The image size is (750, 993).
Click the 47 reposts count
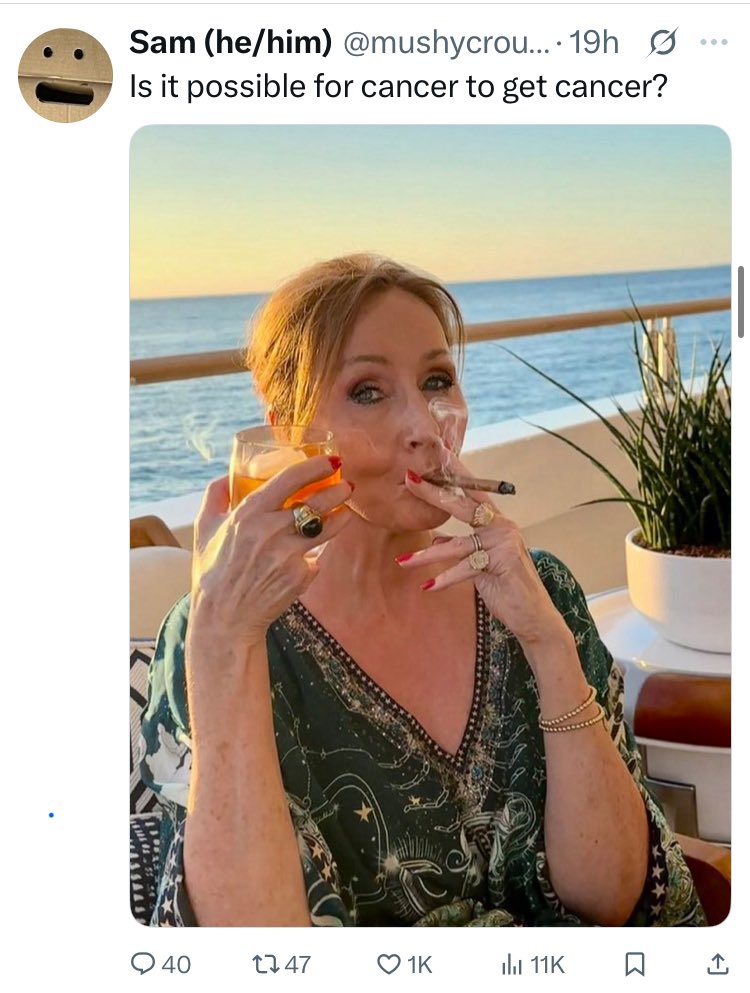[x=297, y=965]
